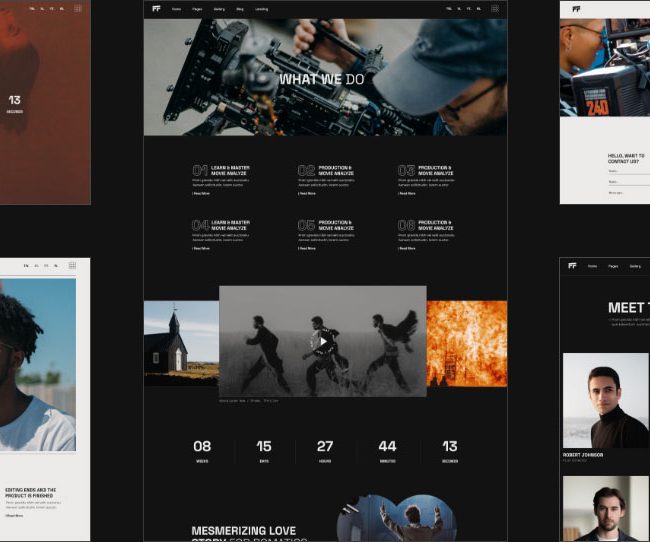Click Read More under service 06
Image resolution: width=650 pixels, height=542 pixels.
coord(407,248)
